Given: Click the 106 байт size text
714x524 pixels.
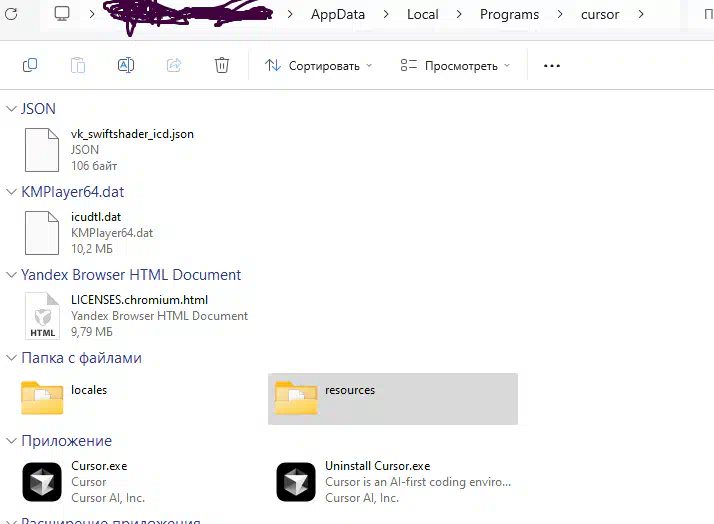Looking at the screenshot, I should pyautogui.click(x=94, y=166).
